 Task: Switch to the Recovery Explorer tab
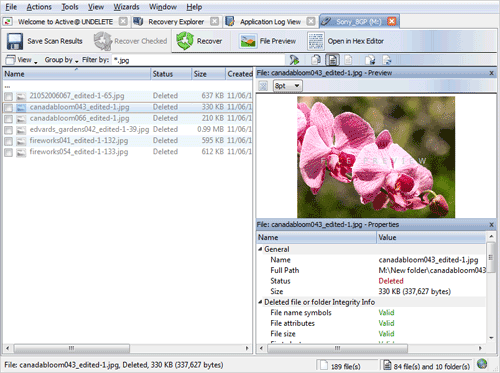176,22
